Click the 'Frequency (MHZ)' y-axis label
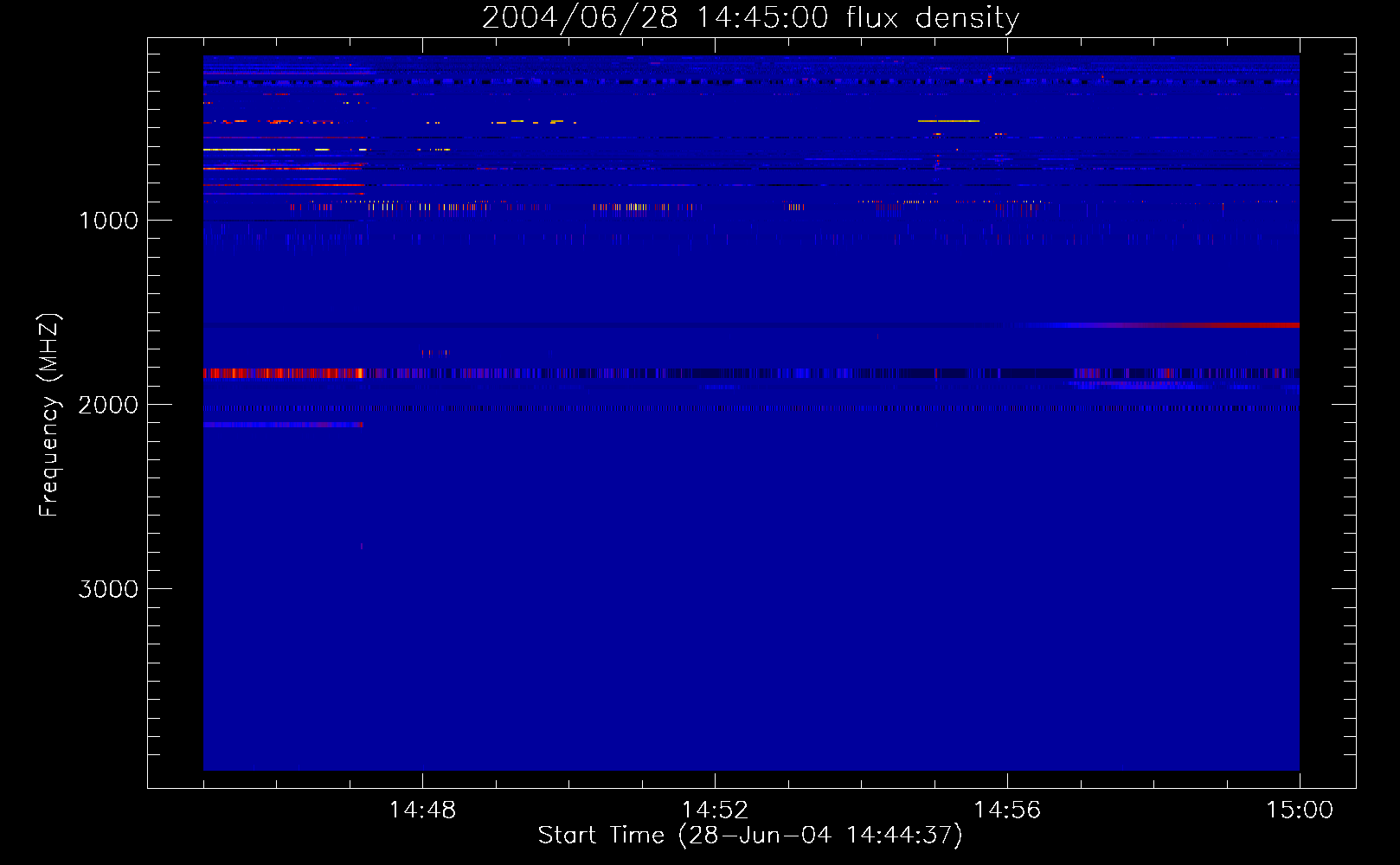 49,415
